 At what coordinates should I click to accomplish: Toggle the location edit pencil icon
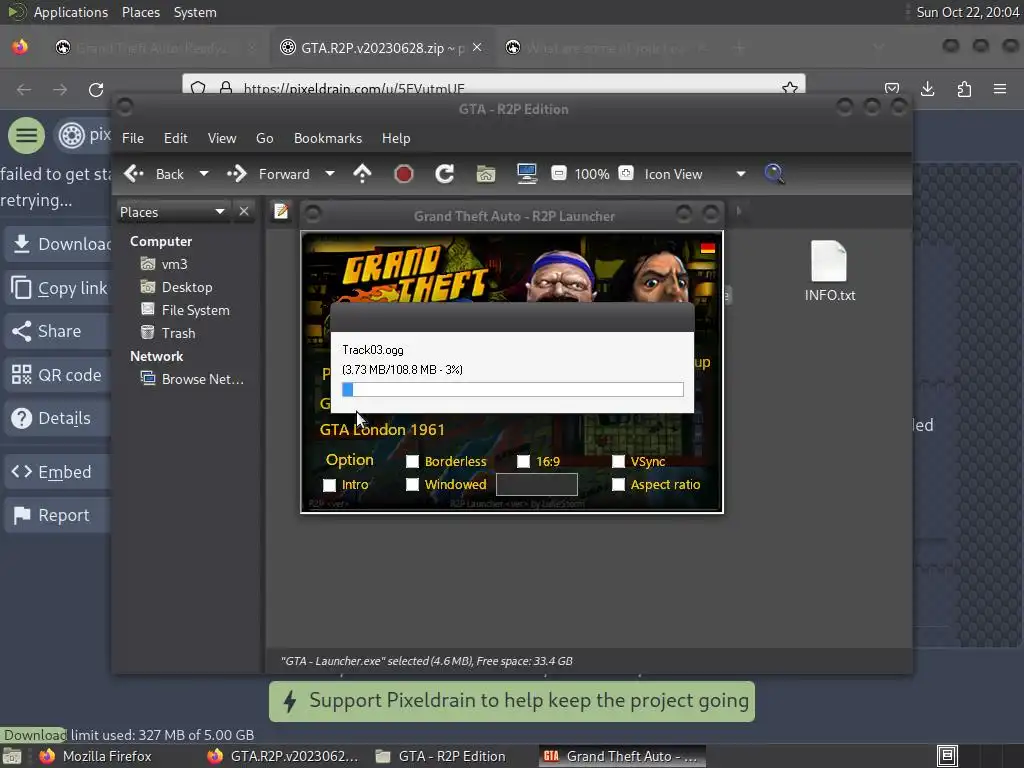[281, 211]
